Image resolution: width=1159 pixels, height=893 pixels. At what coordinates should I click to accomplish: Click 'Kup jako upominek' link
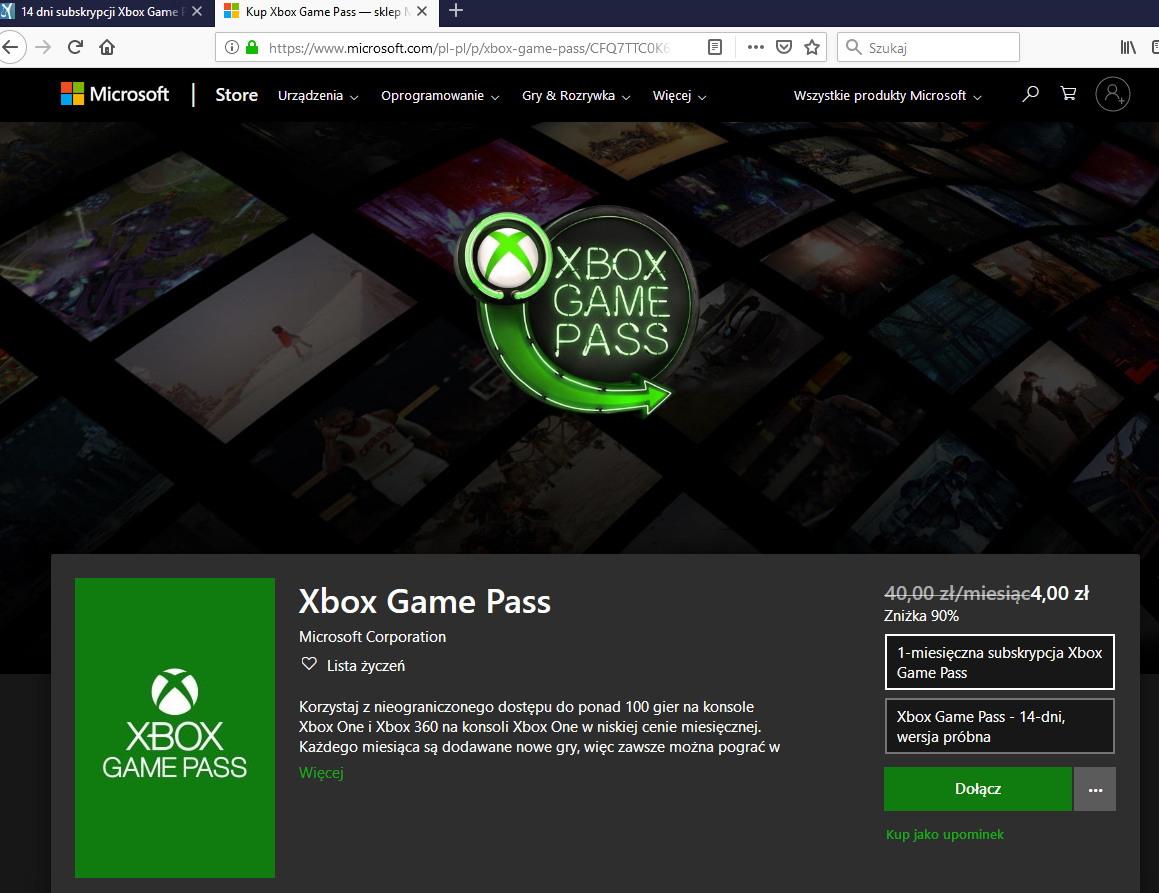click(x=945, y=835)
